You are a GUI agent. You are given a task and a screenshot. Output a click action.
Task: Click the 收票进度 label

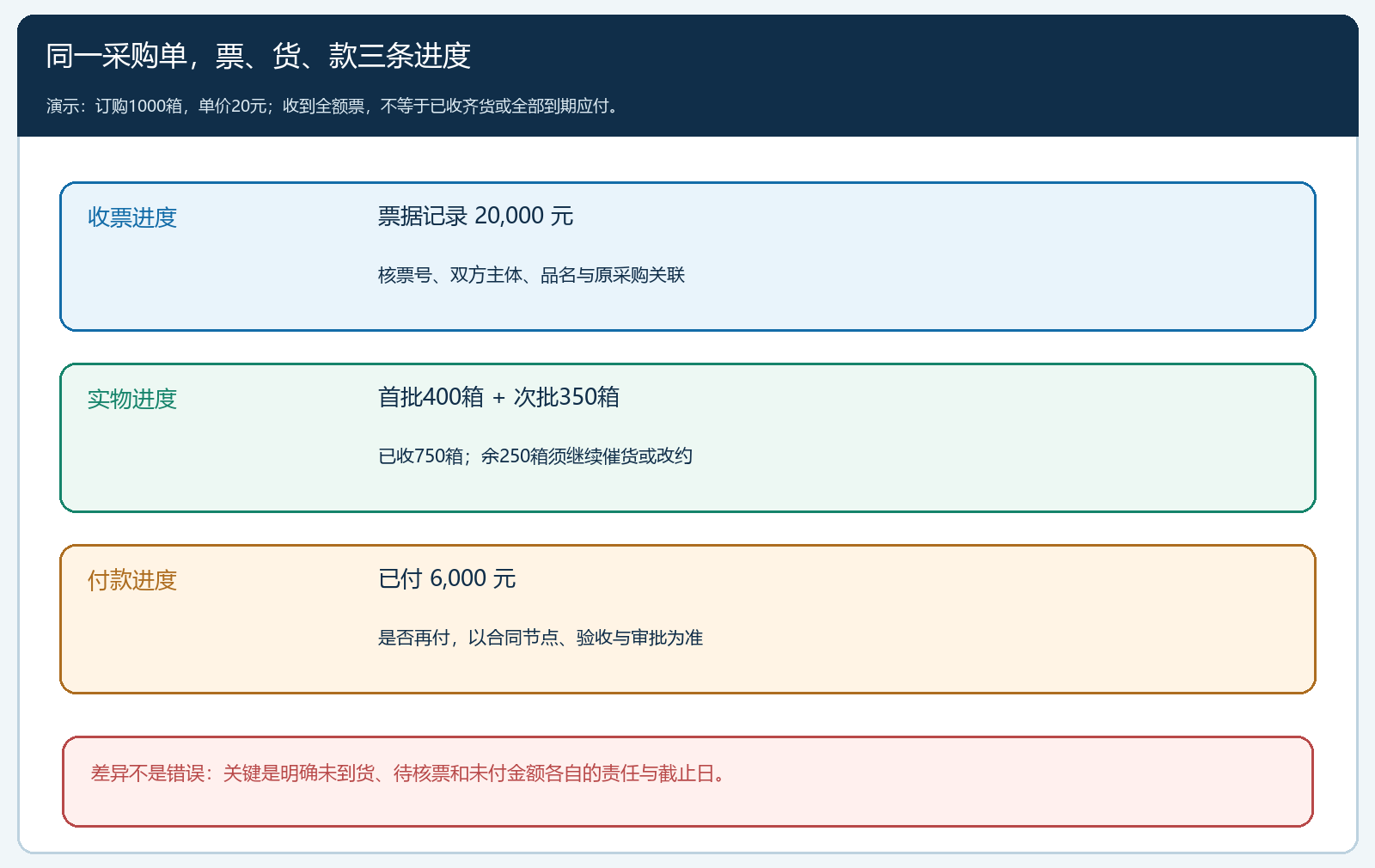pyautogui.click(x=132, y=217)
